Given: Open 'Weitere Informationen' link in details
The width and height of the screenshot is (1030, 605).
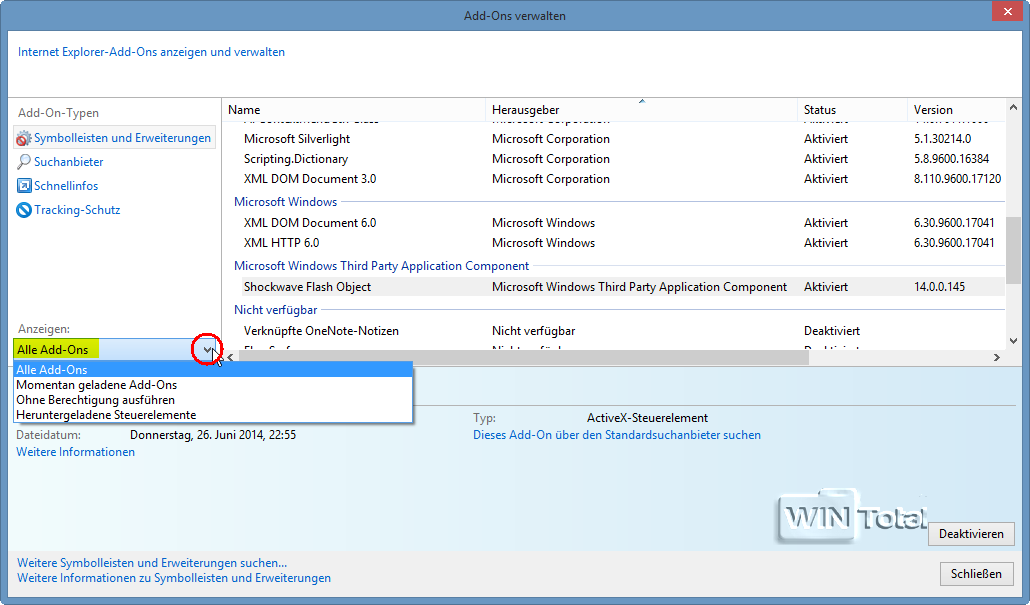Looking at the screenshot, I should pyautogui.click(x=76, y=452).
